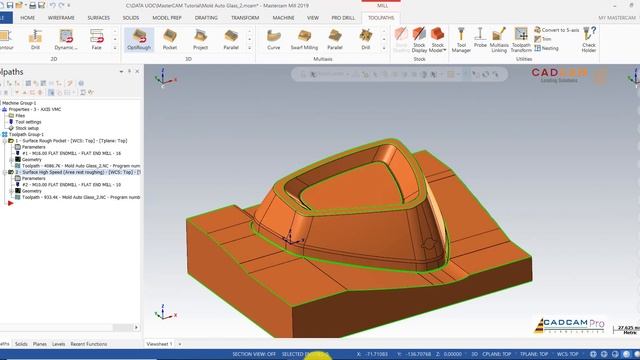The image size is (640, 360).
Task: Select the Multiaxis Curve toolpath
Action: click(273, 40)
